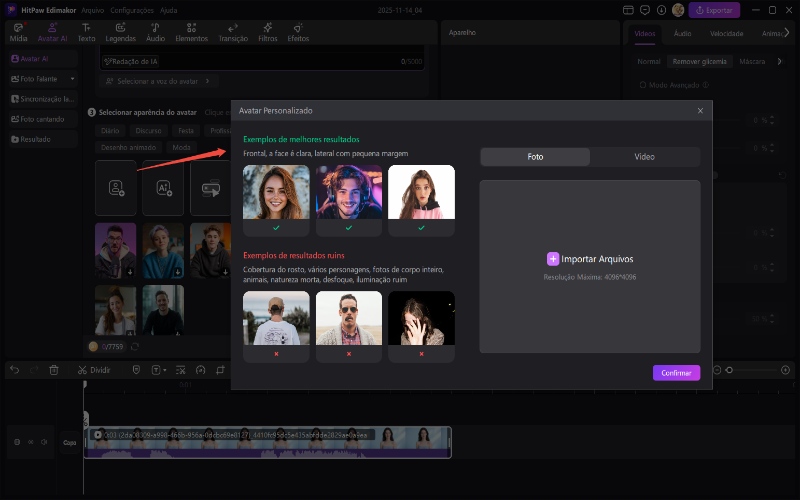Click the Importar Arquivos plus icon
800x500 pixels.
pyautogui.click(x=553, y=258)
